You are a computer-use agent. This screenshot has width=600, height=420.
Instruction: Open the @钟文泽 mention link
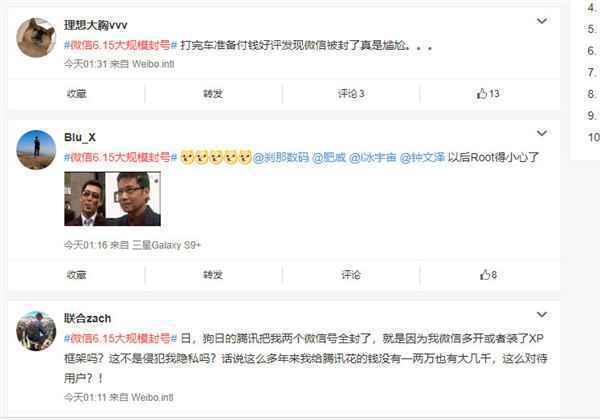pyautogui.click(x=422, y=157)
